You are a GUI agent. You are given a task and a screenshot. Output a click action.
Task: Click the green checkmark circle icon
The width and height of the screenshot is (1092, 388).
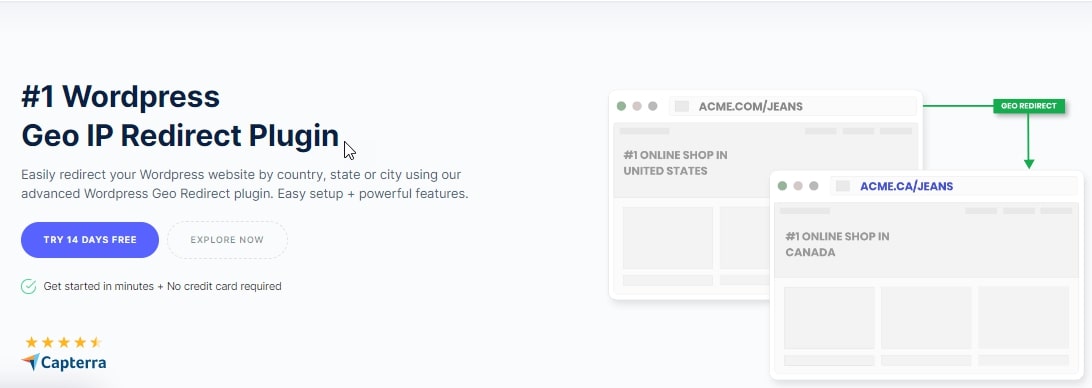pos(29,286)
